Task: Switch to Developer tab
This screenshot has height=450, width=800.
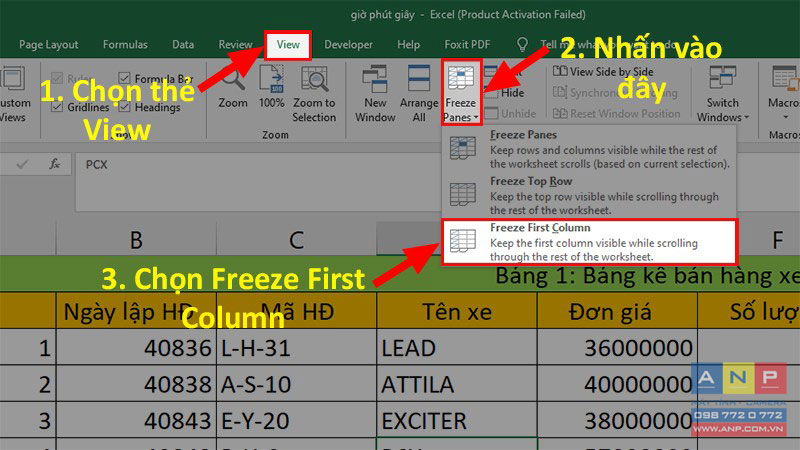Action: pyautogui.click(x=348, y=45)
